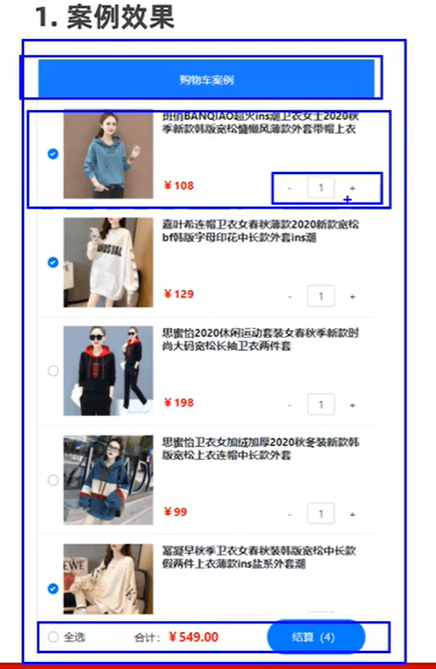Uncheck the white hoodie ¥129 item
The width and height of the screenshot is (436, 669).
(53, 262)
